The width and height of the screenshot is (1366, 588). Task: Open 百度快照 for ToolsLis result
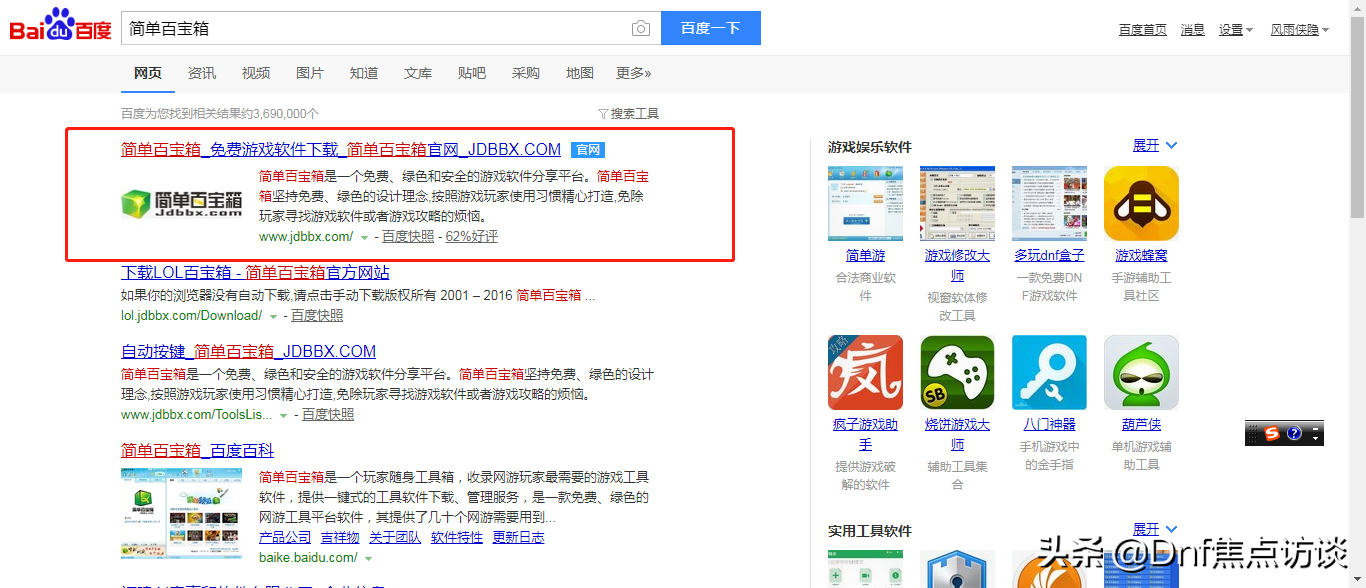[328, 414]
